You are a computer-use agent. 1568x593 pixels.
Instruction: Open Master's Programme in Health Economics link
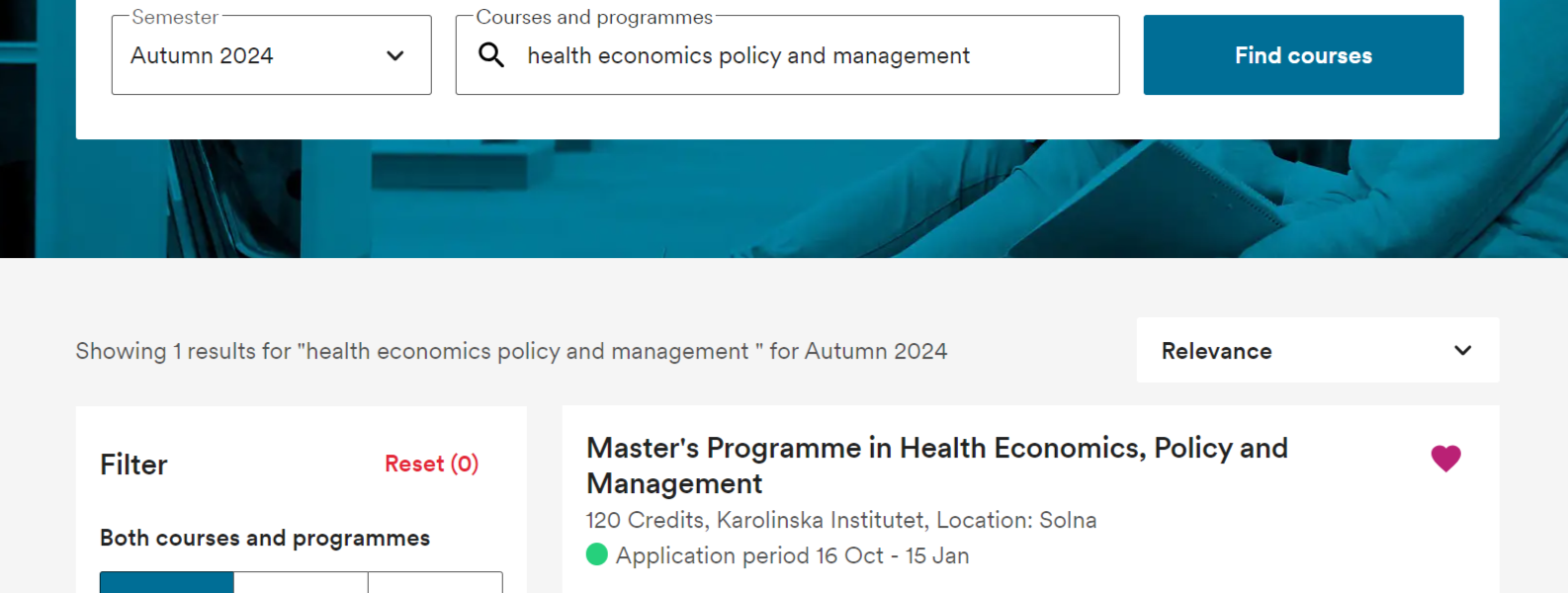[x=936, y=466]
